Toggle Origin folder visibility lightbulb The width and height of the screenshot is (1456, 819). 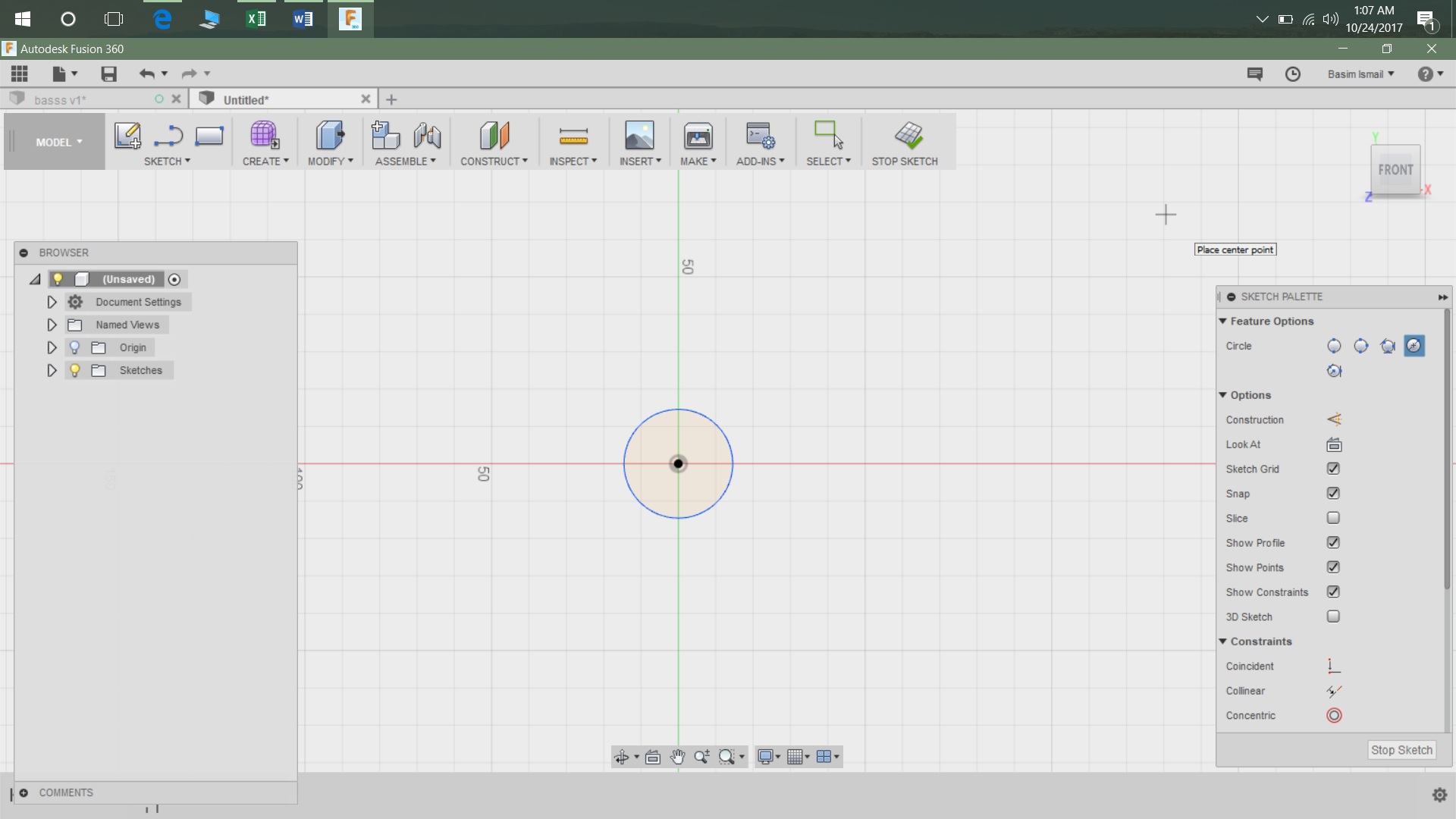(x=74, y=347)
